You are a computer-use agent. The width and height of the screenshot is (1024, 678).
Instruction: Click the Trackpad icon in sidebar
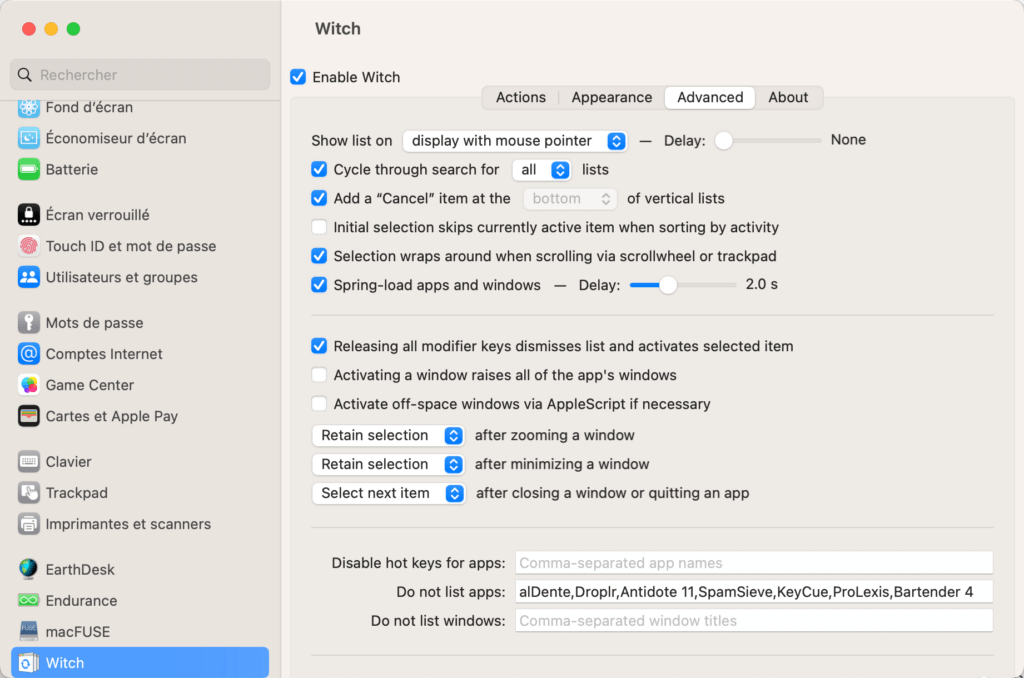pos(29,493)
